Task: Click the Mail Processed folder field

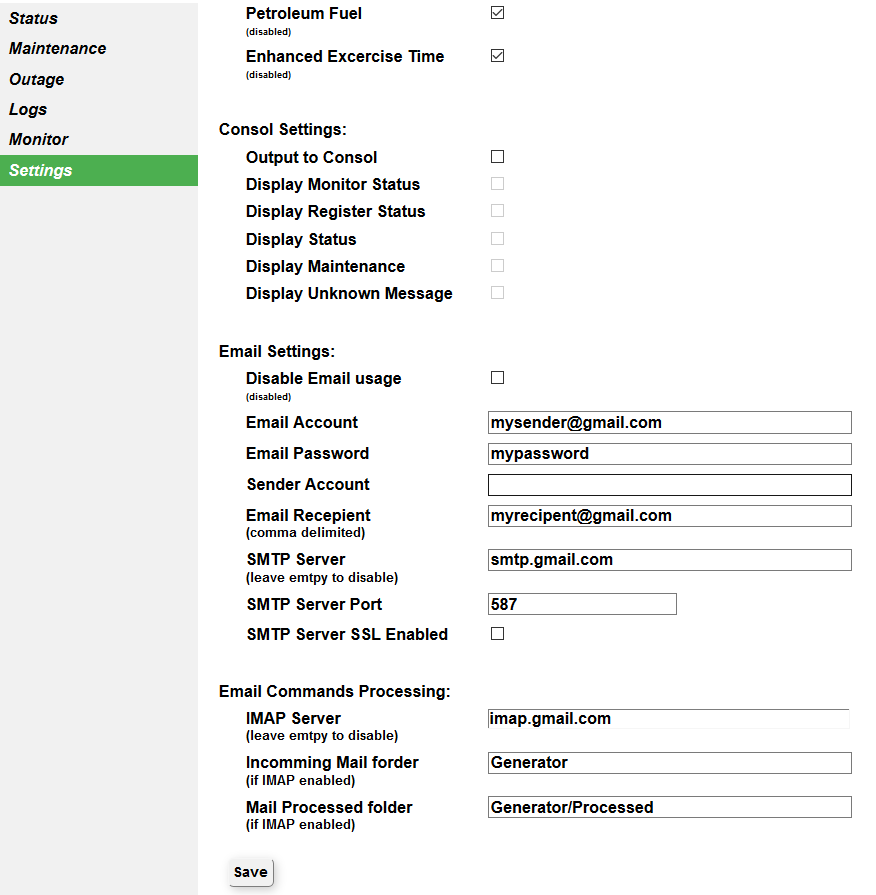Action: pyautogui.click(x=669, y=807)
